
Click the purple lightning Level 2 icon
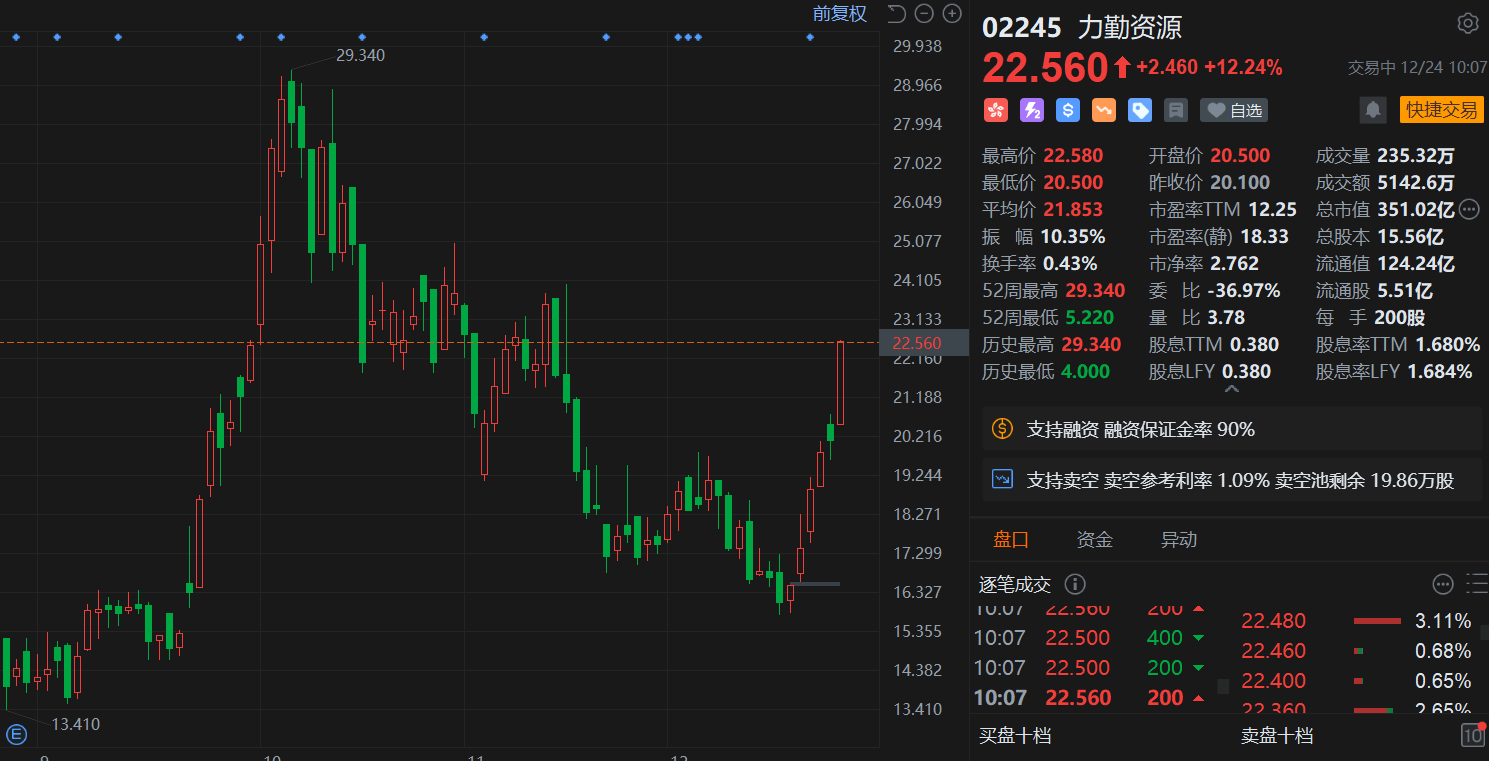(1032, 110)
